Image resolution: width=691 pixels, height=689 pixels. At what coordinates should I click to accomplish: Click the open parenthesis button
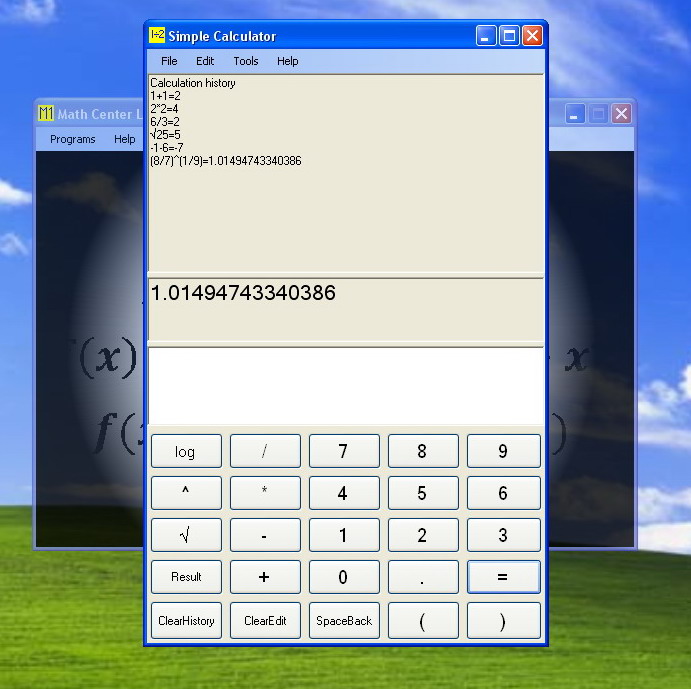point(423,621)
